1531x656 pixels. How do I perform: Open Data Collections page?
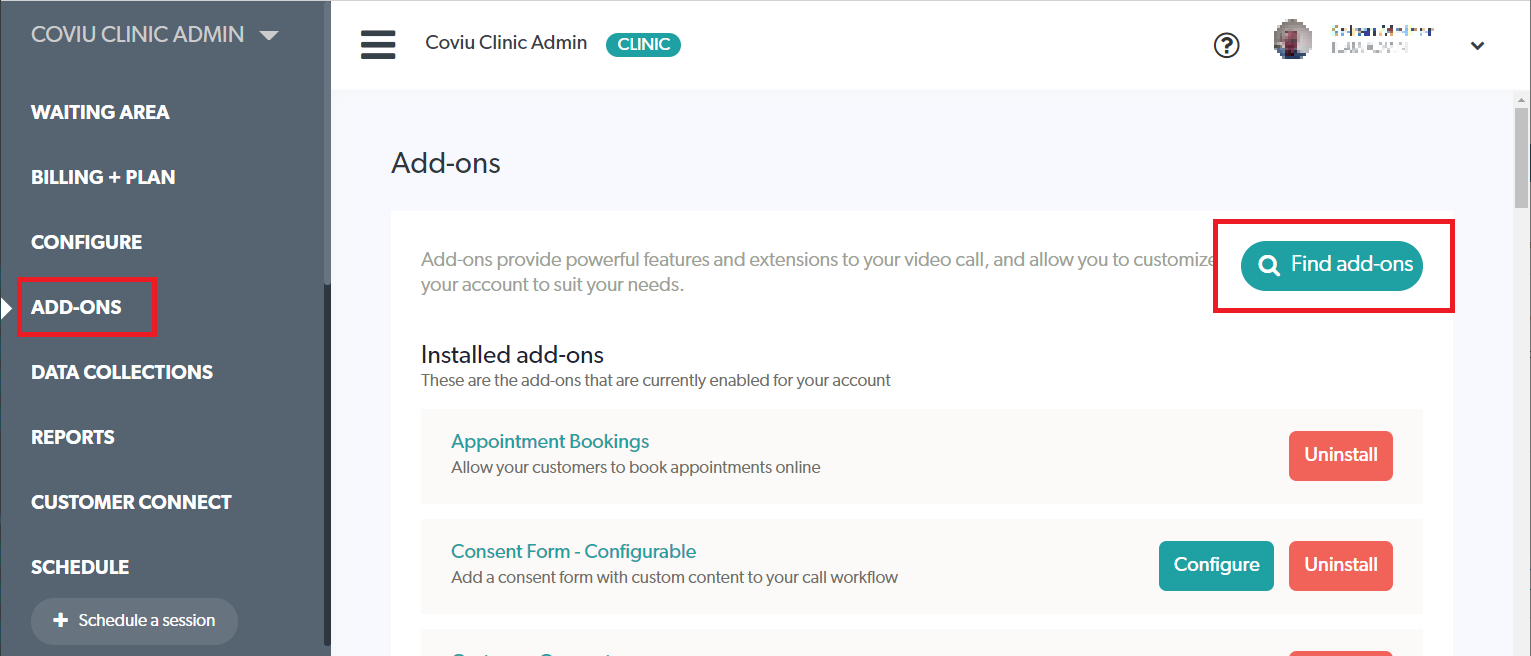tap(122, 372)
